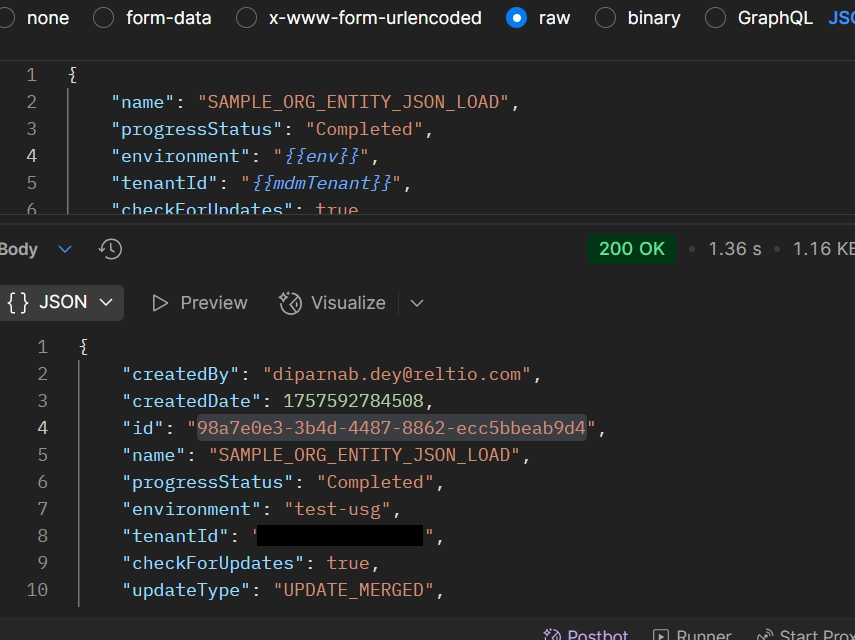
Task: Open the raw language JSON selector
Action: [841, 18]
